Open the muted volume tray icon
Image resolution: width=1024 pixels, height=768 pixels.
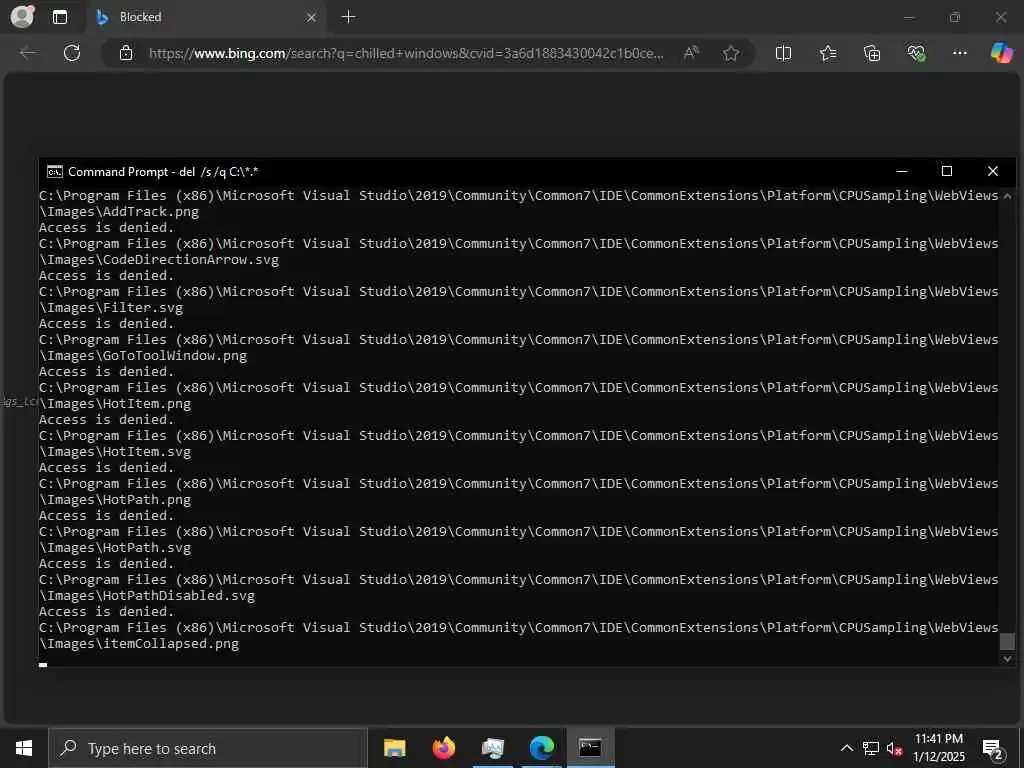(895, 748)
